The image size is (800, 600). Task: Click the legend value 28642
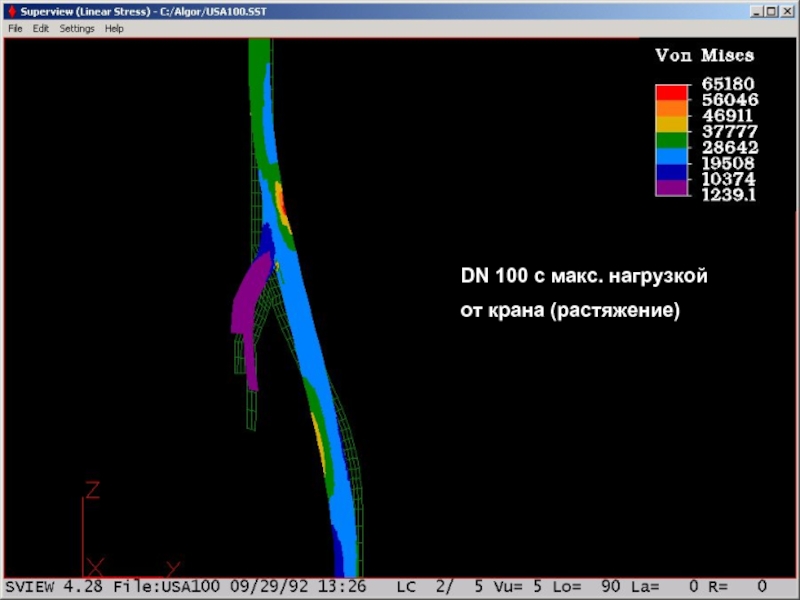coord(730,147)
